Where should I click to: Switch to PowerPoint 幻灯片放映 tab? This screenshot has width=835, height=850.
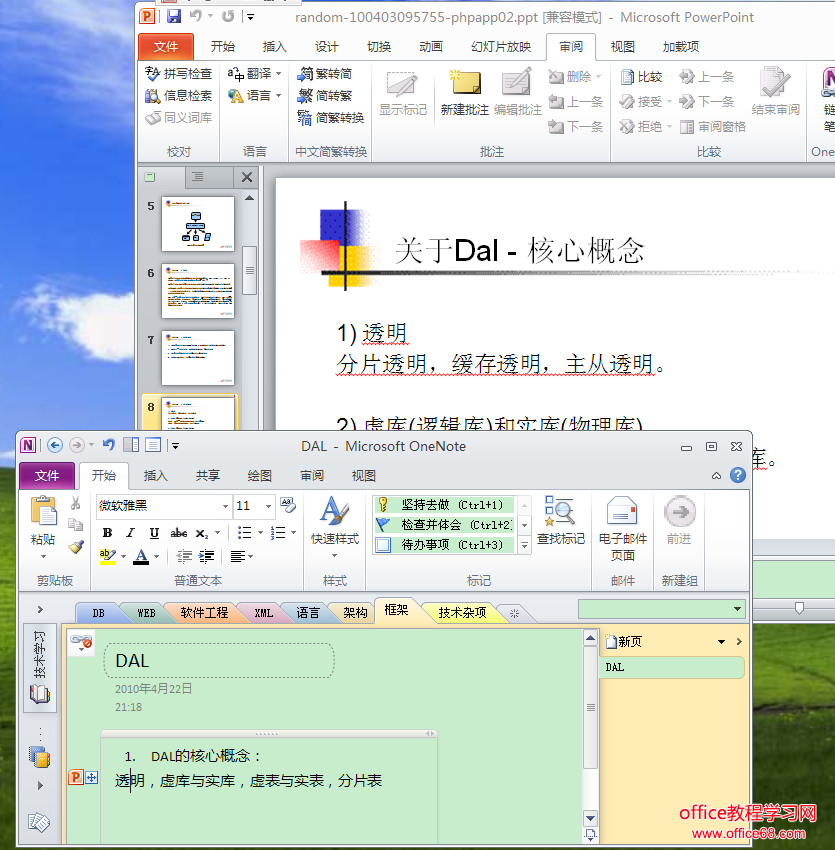[500, 47]
